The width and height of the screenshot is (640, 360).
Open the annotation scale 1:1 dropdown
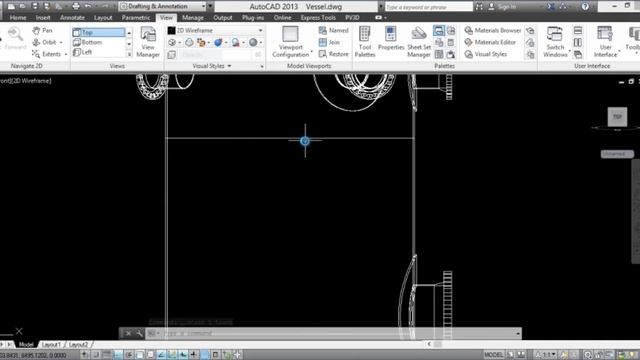point(547,355)
